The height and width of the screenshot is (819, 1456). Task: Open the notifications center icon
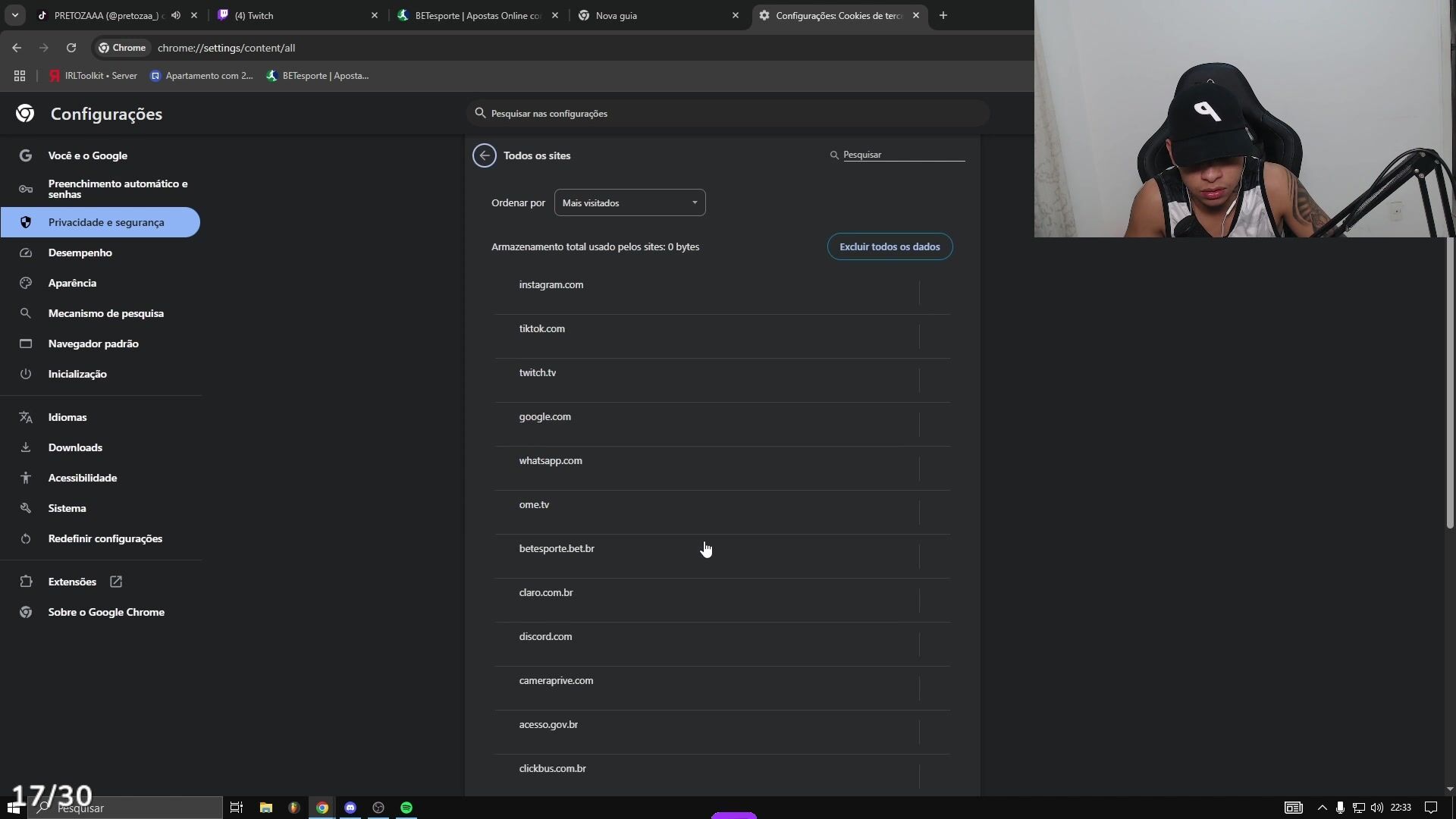(x=1431, y=808)
